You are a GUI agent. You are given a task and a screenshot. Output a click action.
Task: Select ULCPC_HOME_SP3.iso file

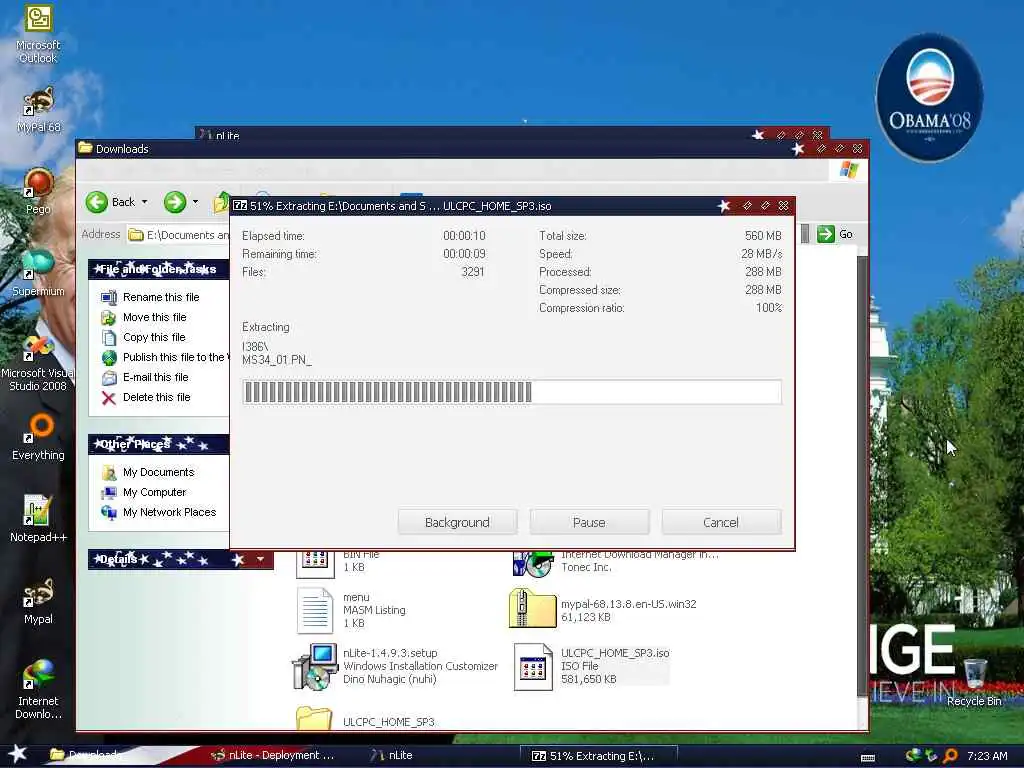tap(592, 666)
